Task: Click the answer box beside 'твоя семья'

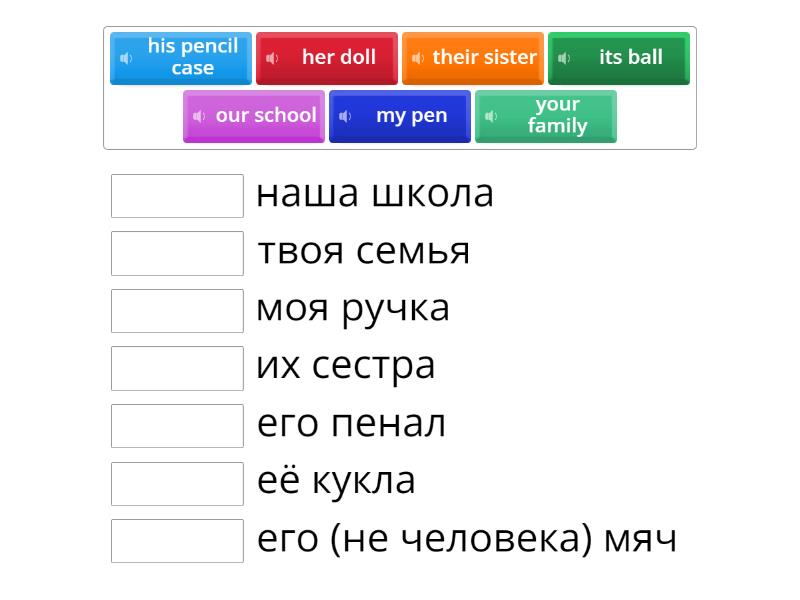Action: click(x=177, y=253)
